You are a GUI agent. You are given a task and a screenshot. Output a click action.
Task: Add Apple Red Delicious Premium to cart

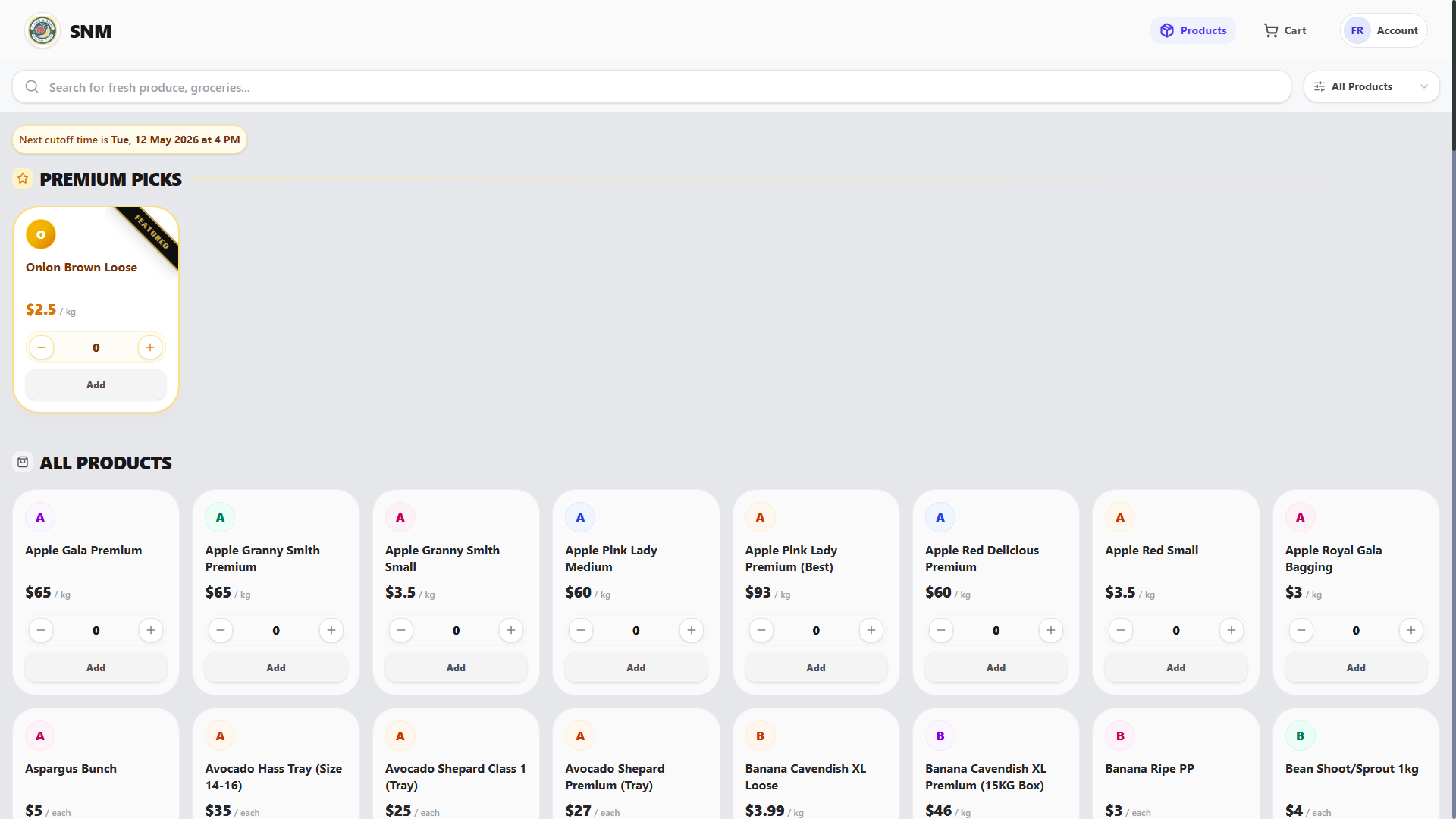[996, 667]
